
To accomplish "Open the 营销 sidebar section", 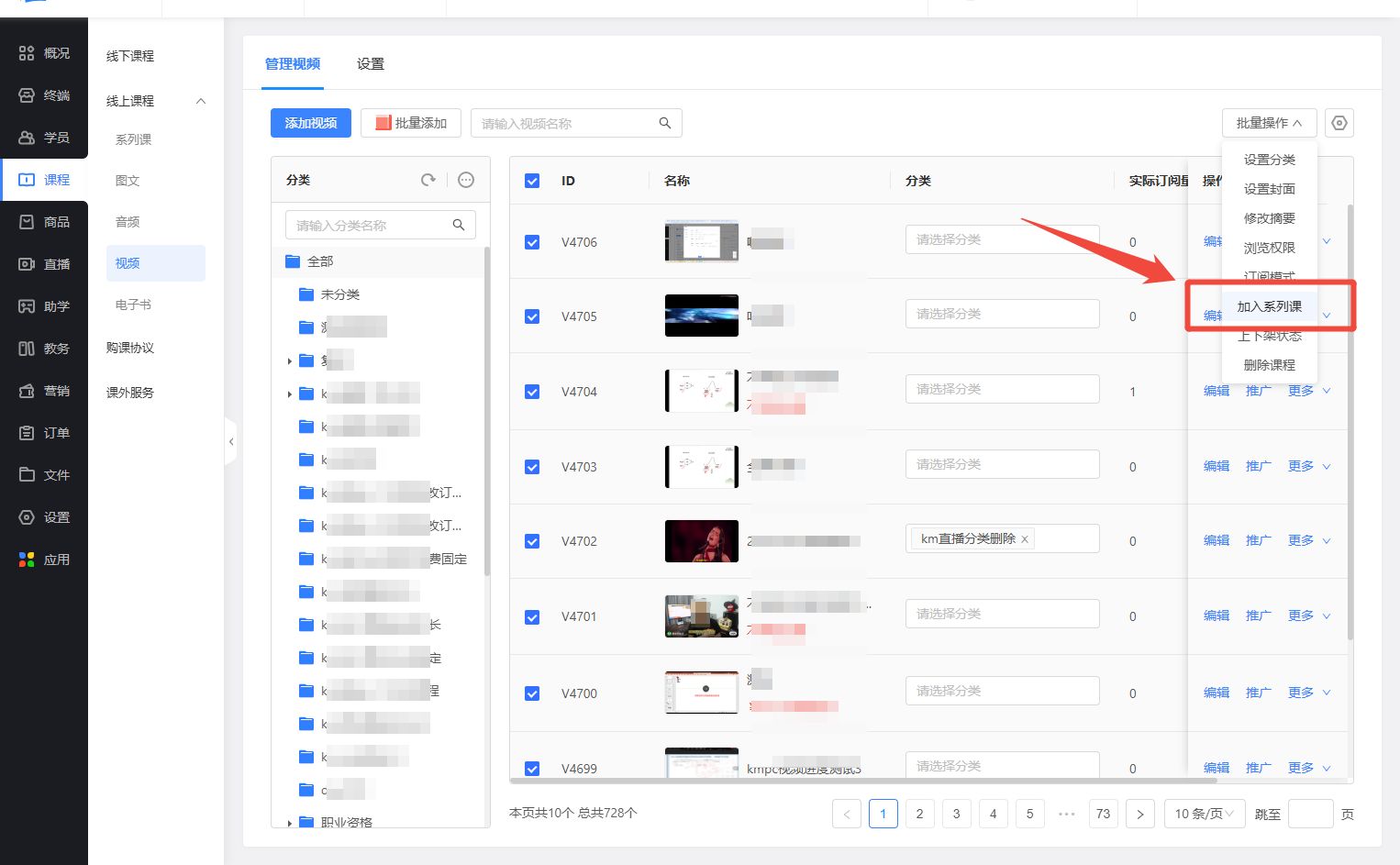I will click(44, 391).
